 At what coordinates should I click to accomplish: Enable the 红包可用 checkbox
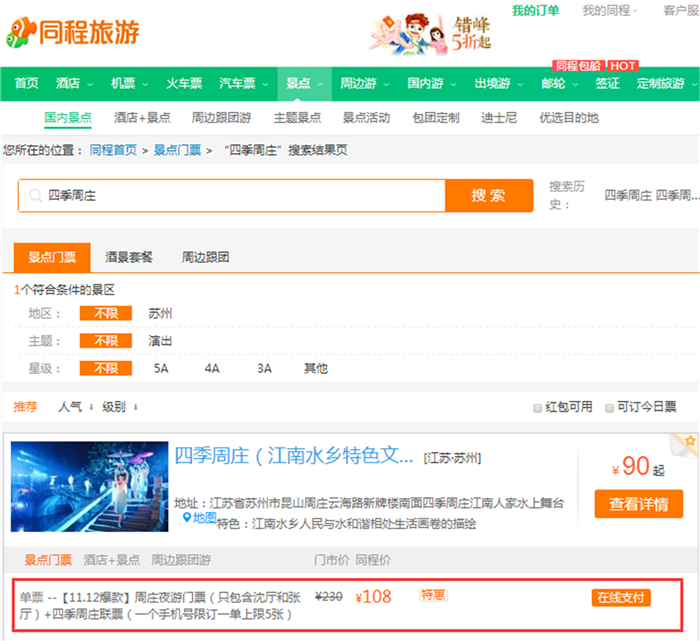(x=540, y=408)
